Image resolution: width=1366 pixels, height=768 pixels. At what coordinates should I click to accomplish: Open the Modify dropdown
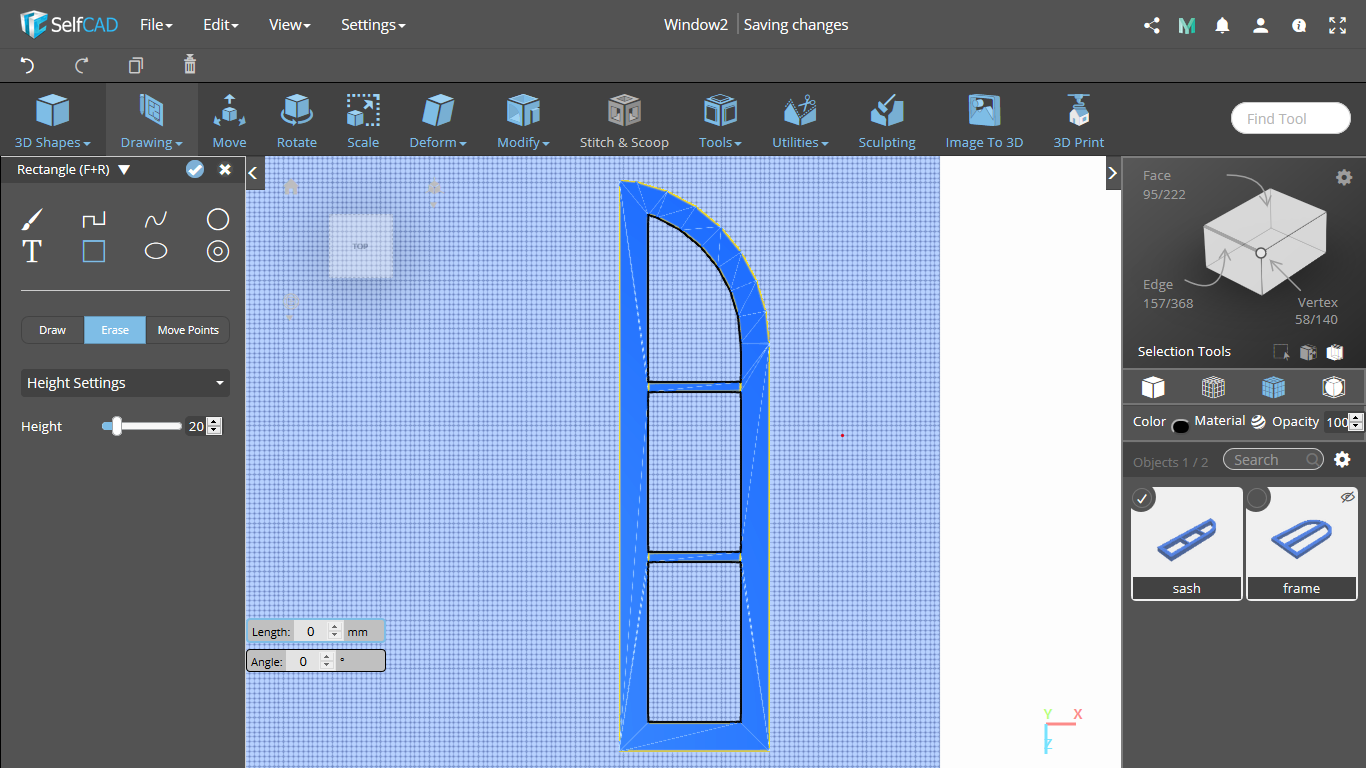click(x=523, y=120)
